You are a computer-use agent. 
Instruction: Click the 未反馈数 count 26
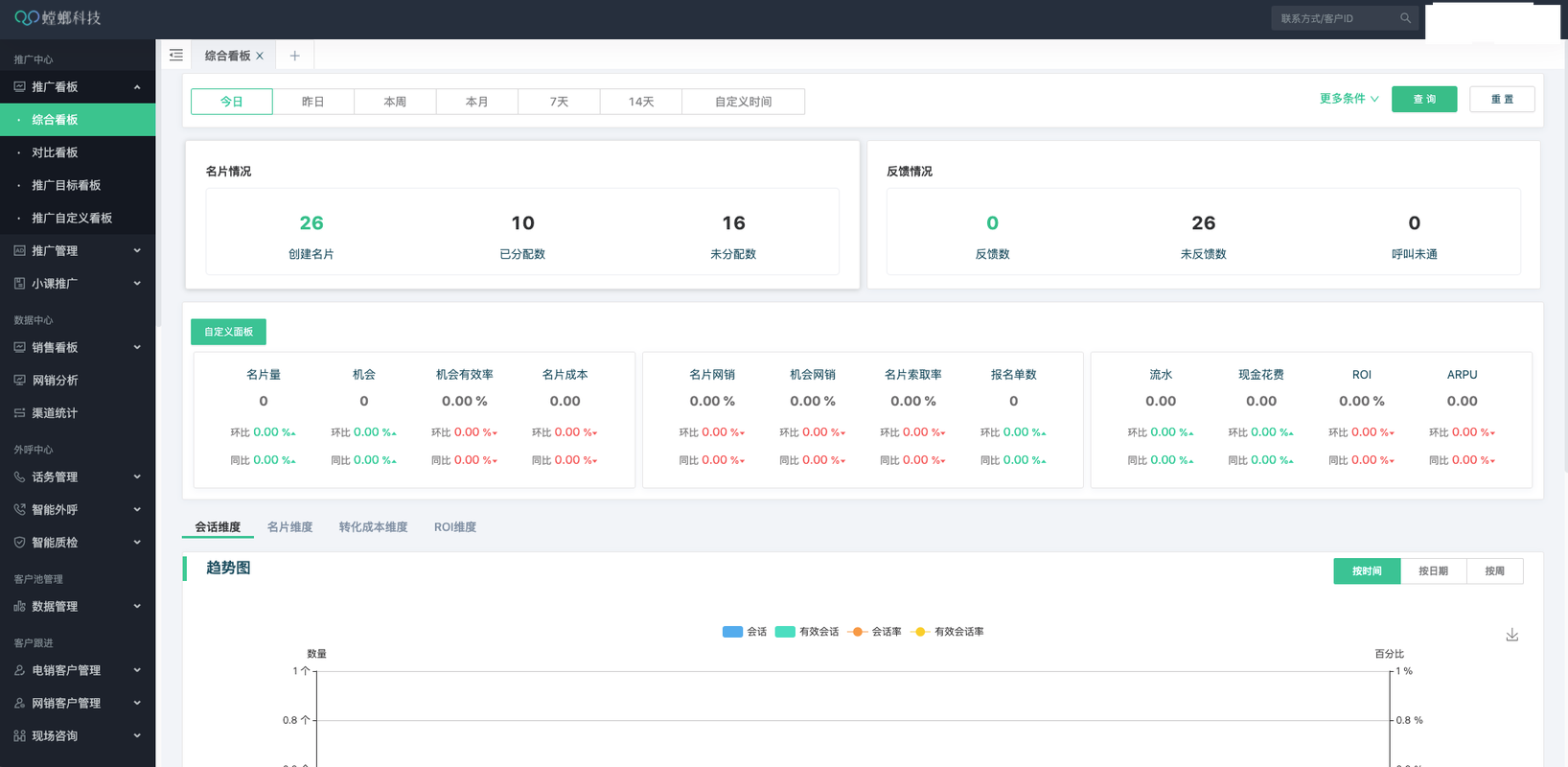pyautogui.click(x=1204, y=223)
